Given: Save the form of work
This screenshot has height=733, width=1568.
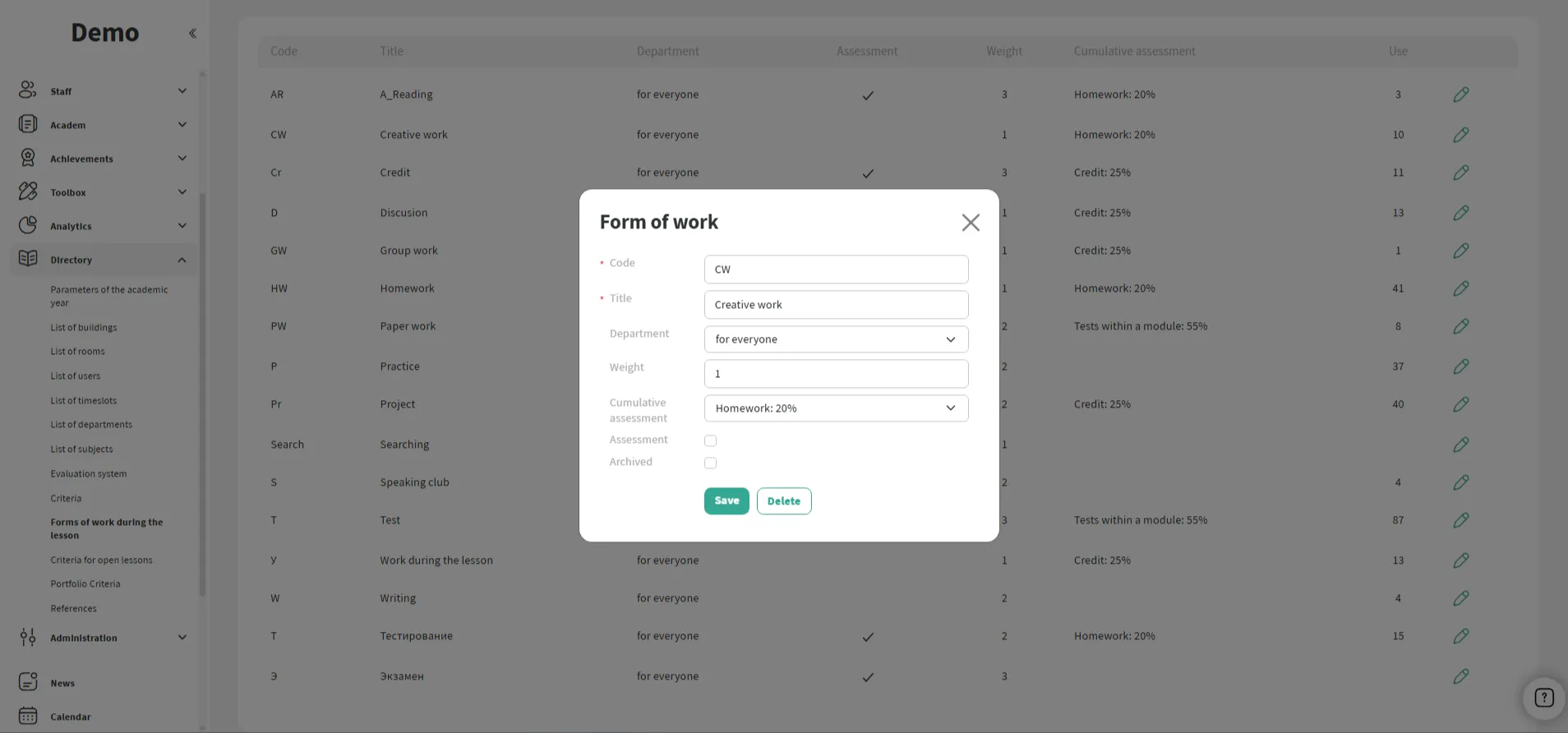Looking at the screenshot, I should click(726, 500).
